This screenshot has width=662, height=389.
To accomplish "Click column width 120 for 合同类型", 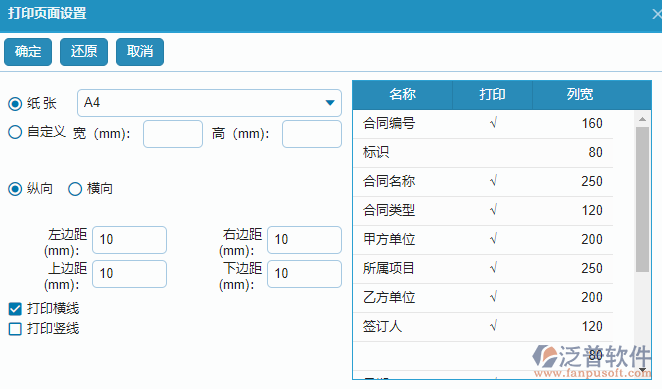I will pyautogui.click(x=592, y=210).
